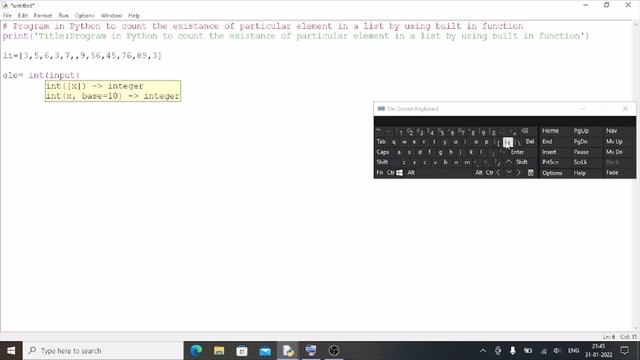Open keyboard Options button

552,173
